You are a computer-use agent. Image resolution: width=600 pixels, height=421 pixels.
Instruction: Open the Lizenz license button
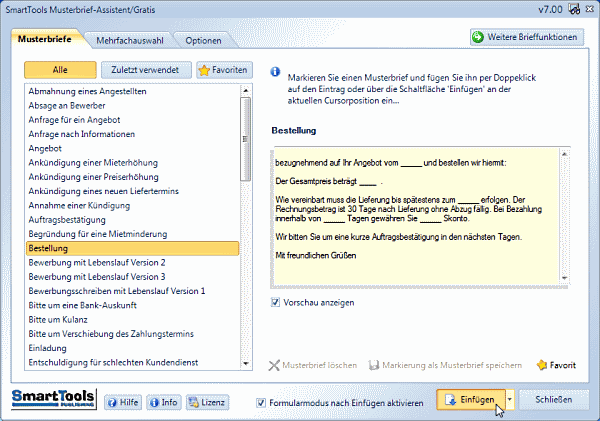click(x=207, y=402)
